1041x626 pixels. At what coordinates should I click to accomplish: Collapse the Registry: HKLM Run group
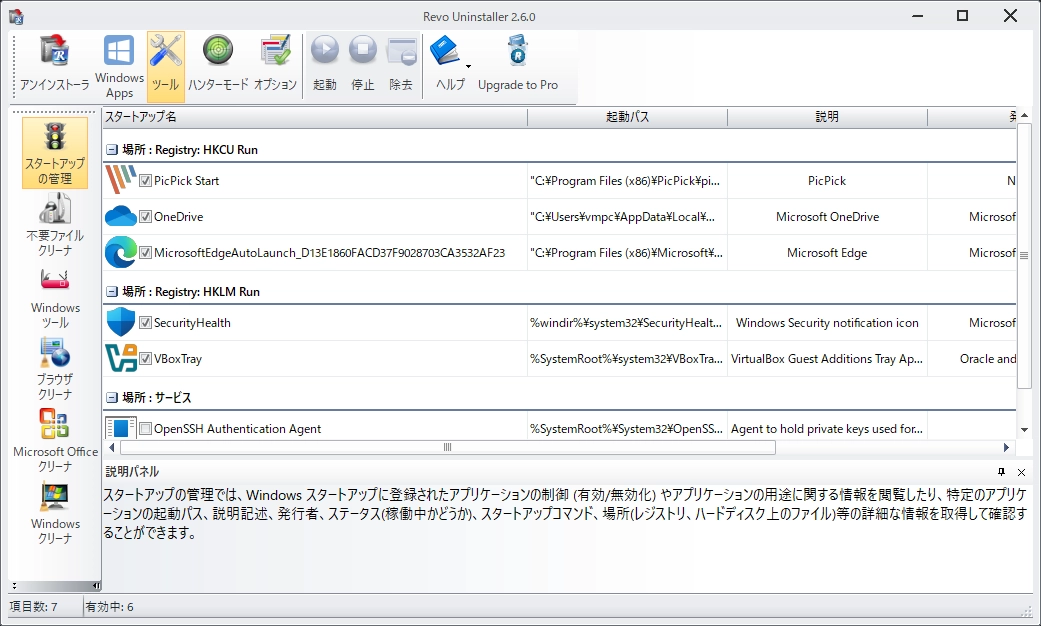(112, 292)
